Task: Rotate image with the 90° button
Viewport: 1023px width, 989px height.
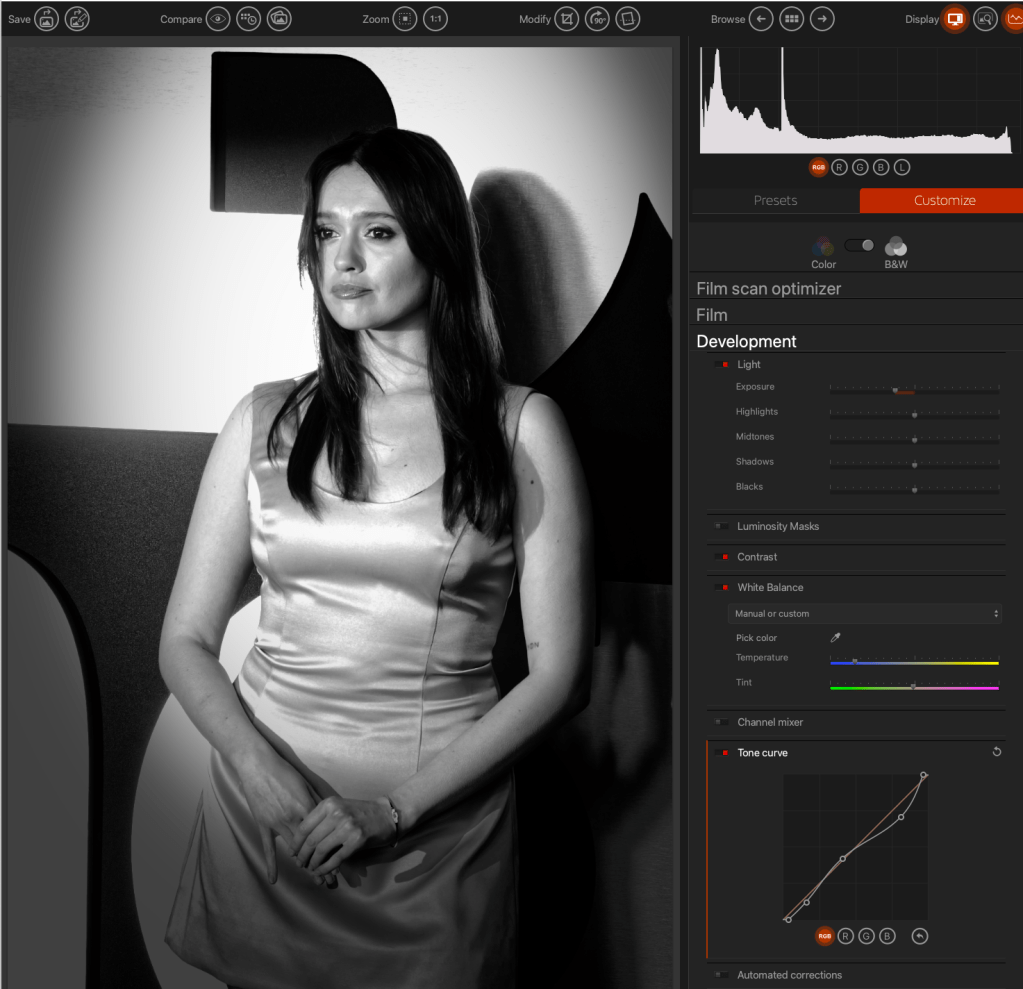Action: [x=597, y=19]
